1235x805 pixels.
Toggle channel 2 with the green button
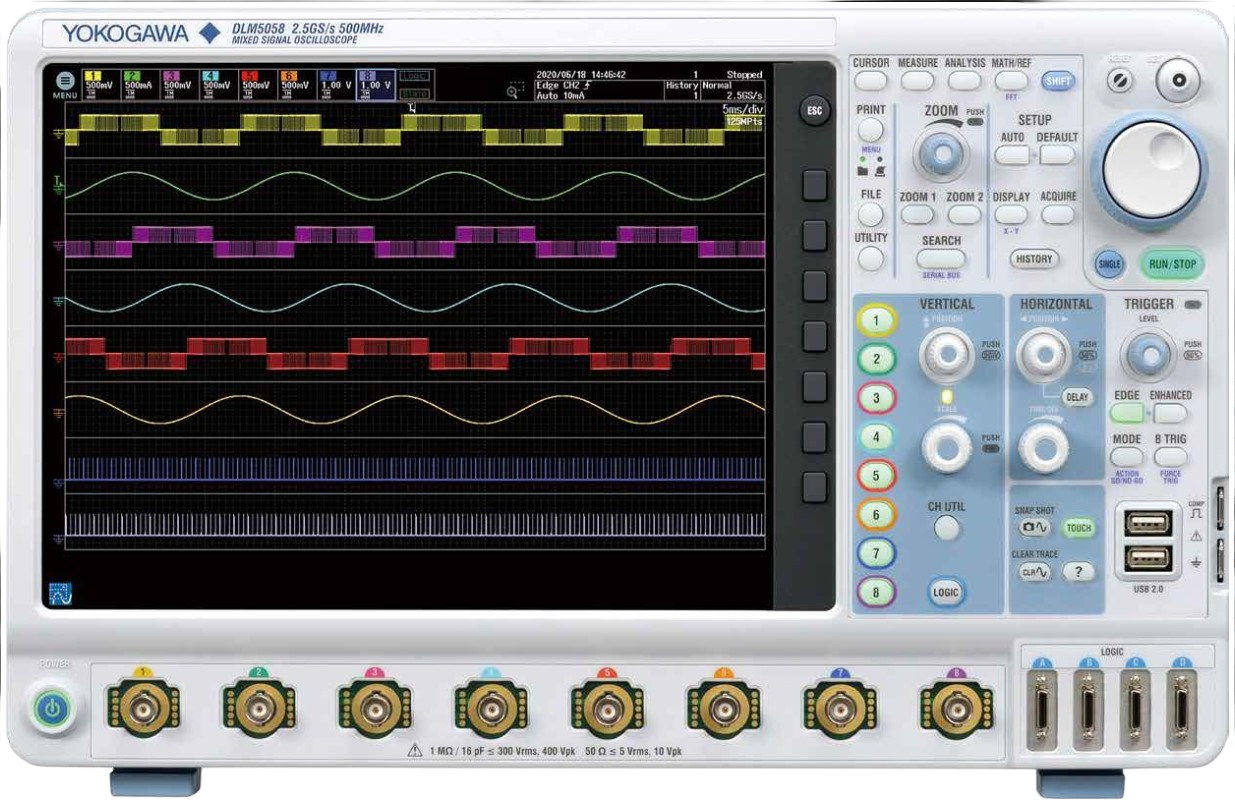(x=876, y=358)
